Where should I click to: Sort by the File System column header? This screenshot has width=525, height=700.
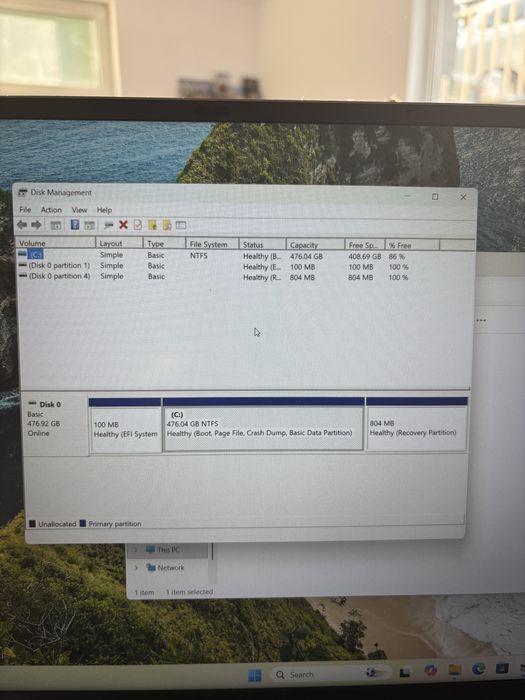(212, 244)
